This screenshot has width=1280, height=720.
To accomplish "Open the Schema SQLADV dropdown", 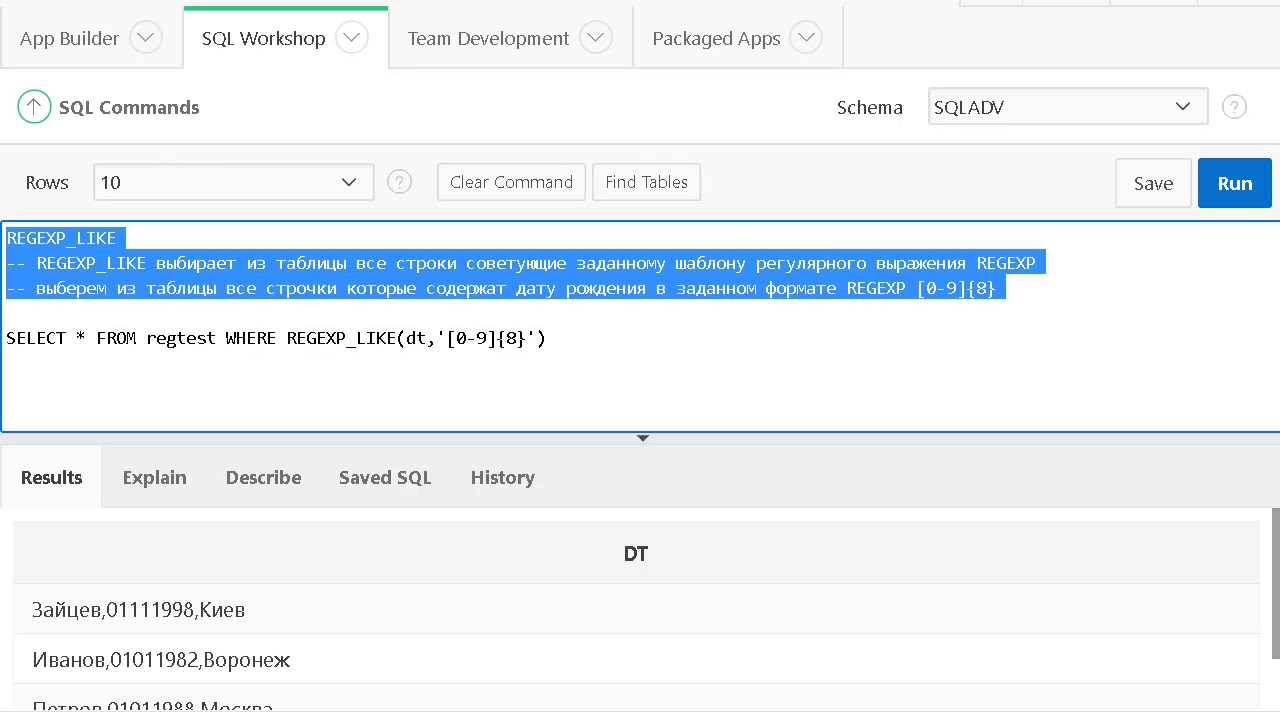I will 1068,107.
